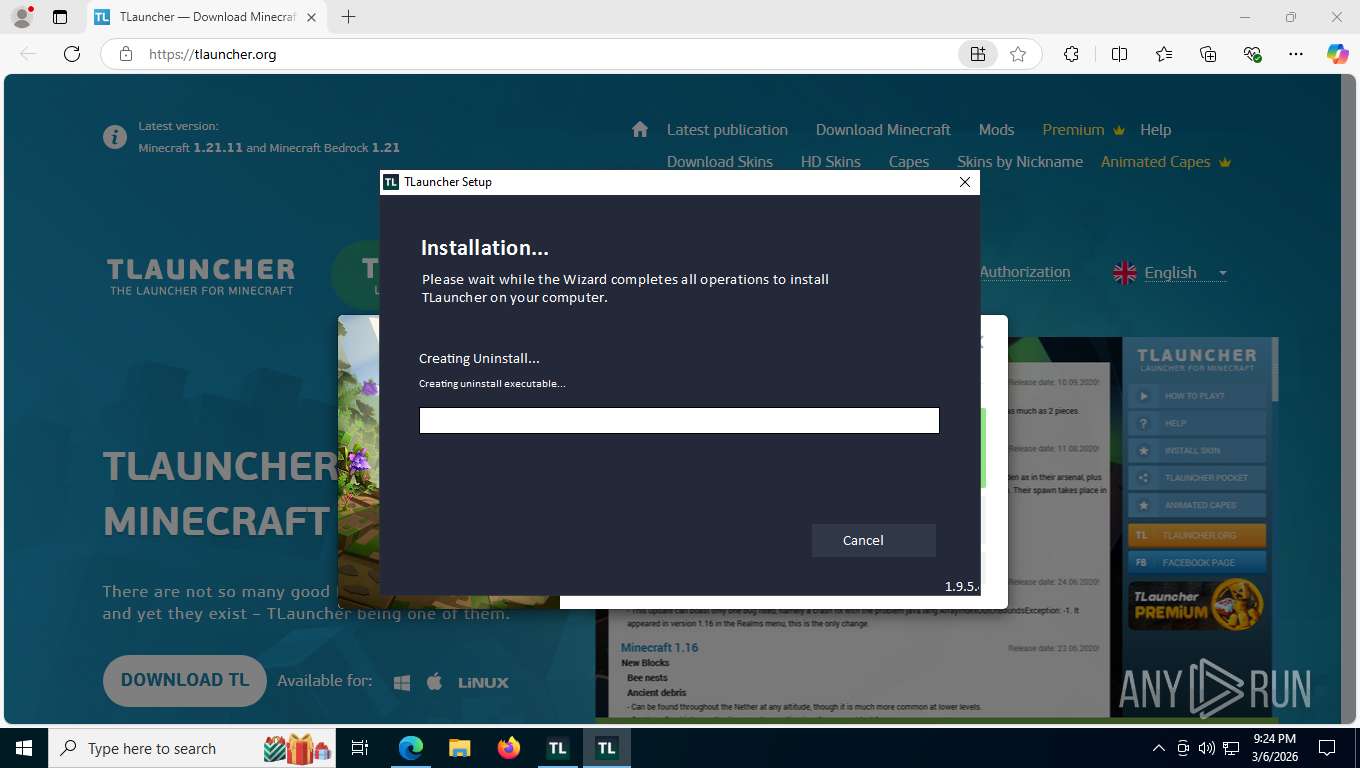
Task: Add page to favorites star icon
Action: (x=1018, y=54)
